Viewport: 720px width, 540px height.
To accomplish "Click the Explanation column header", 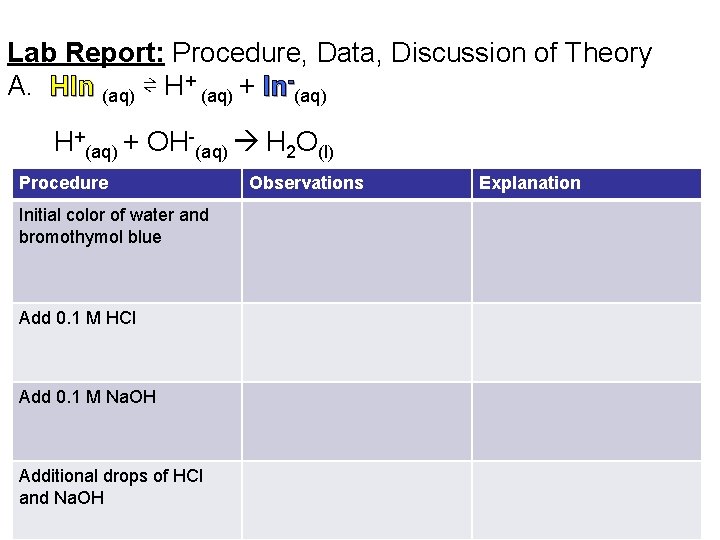I will point(529,183).
